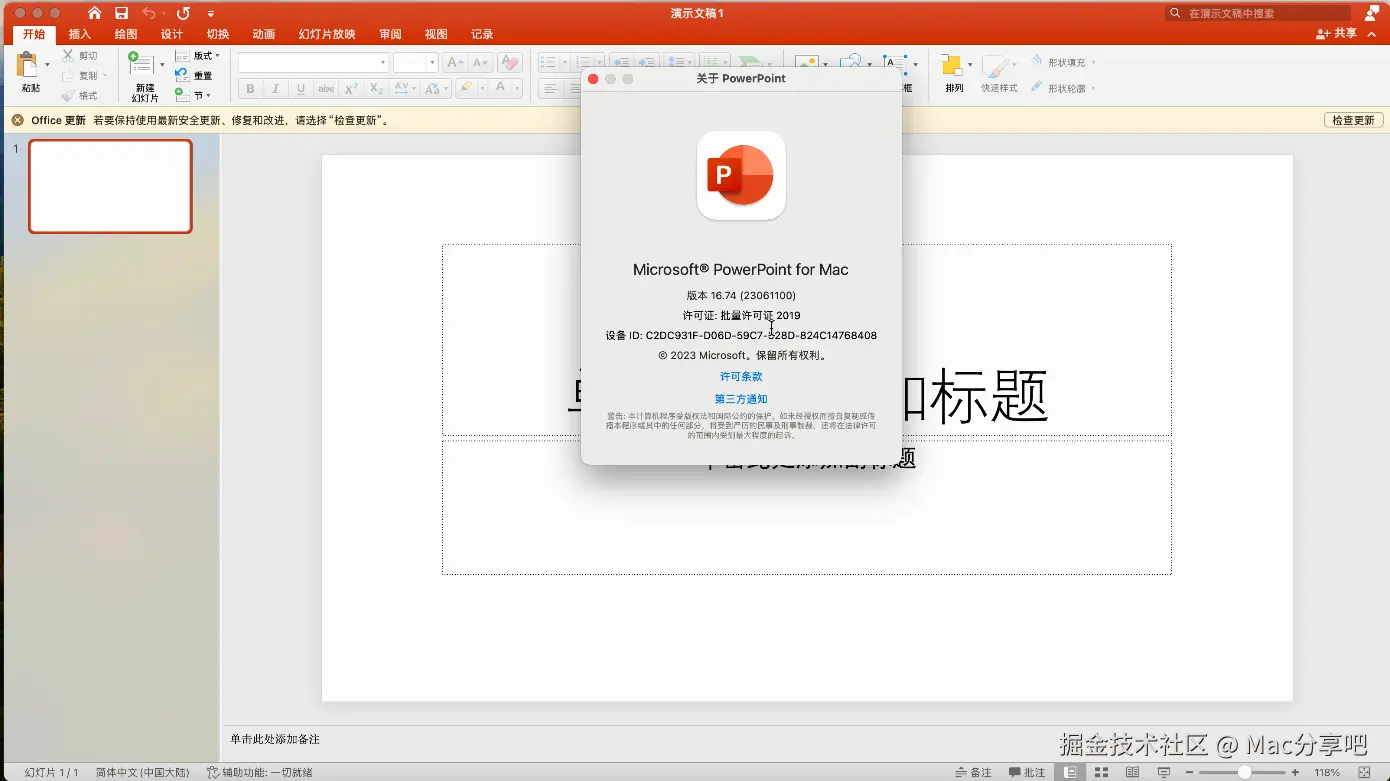Open the 记录 tab
The width and height of the screenshot is (1390, 781).
(x=482, y=34)
